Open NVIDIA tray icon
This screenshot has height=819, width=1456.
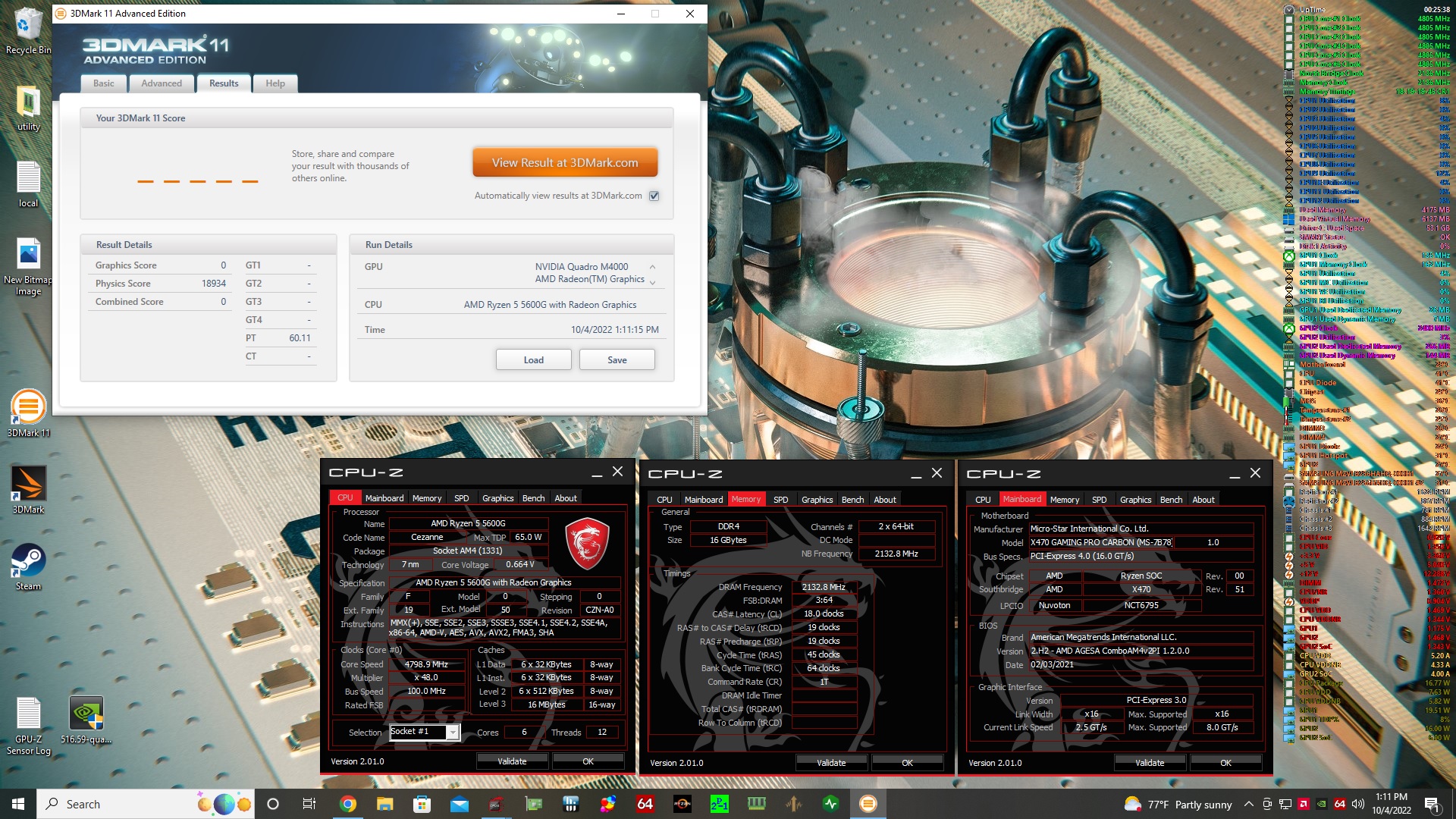click(1322, 804)
